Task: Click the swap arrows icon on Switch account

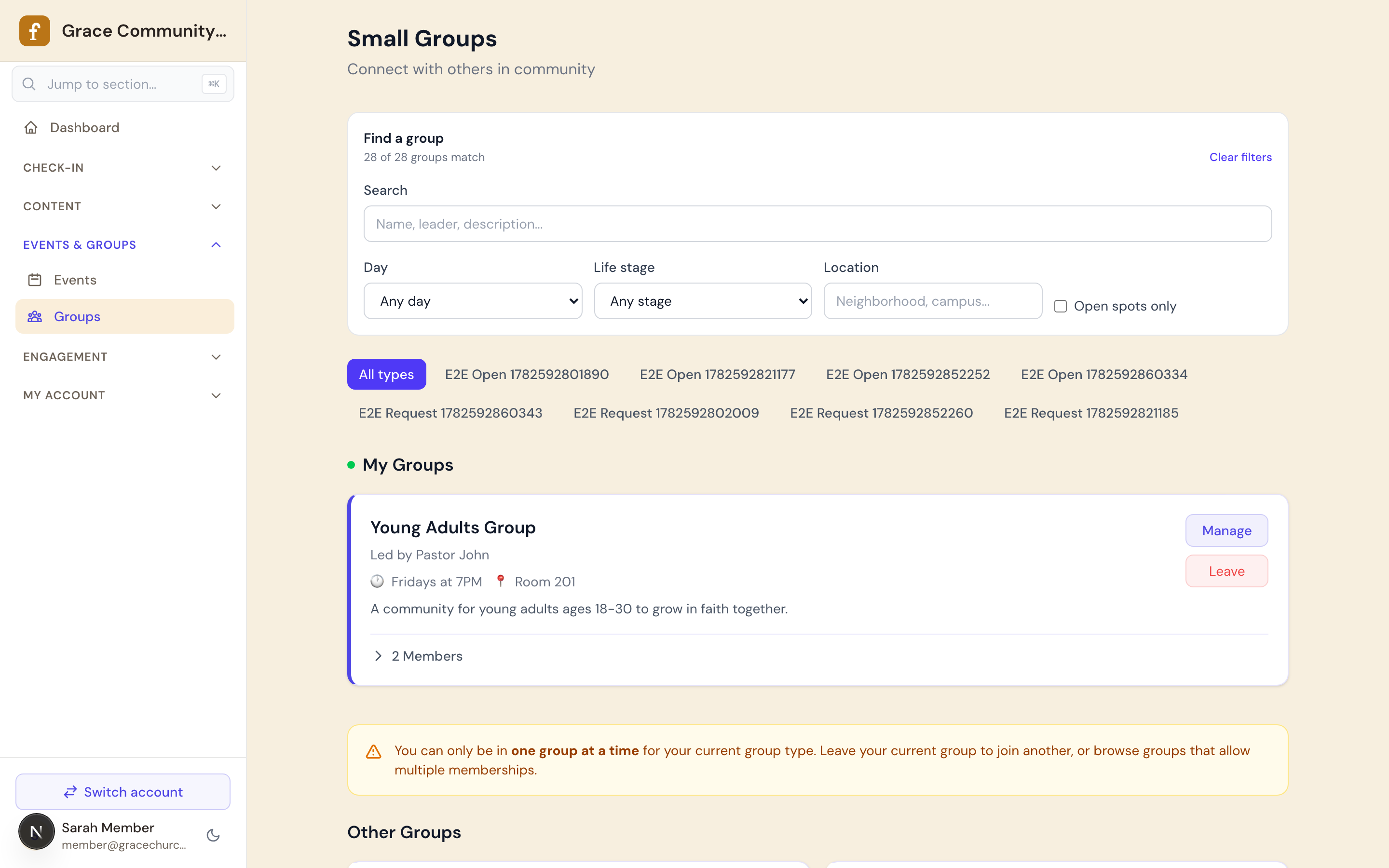Action: (x=70, y=792)
